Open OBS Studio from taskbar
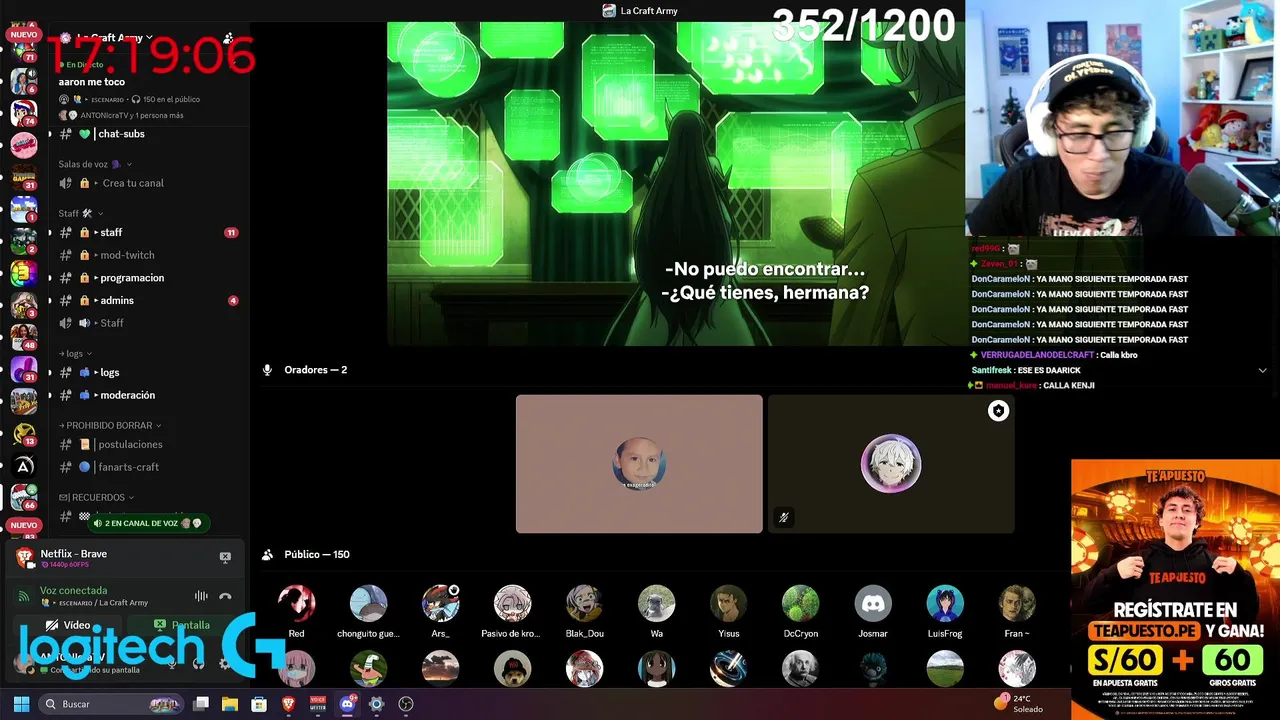The image size is (1280, 720). pos(405,704)
